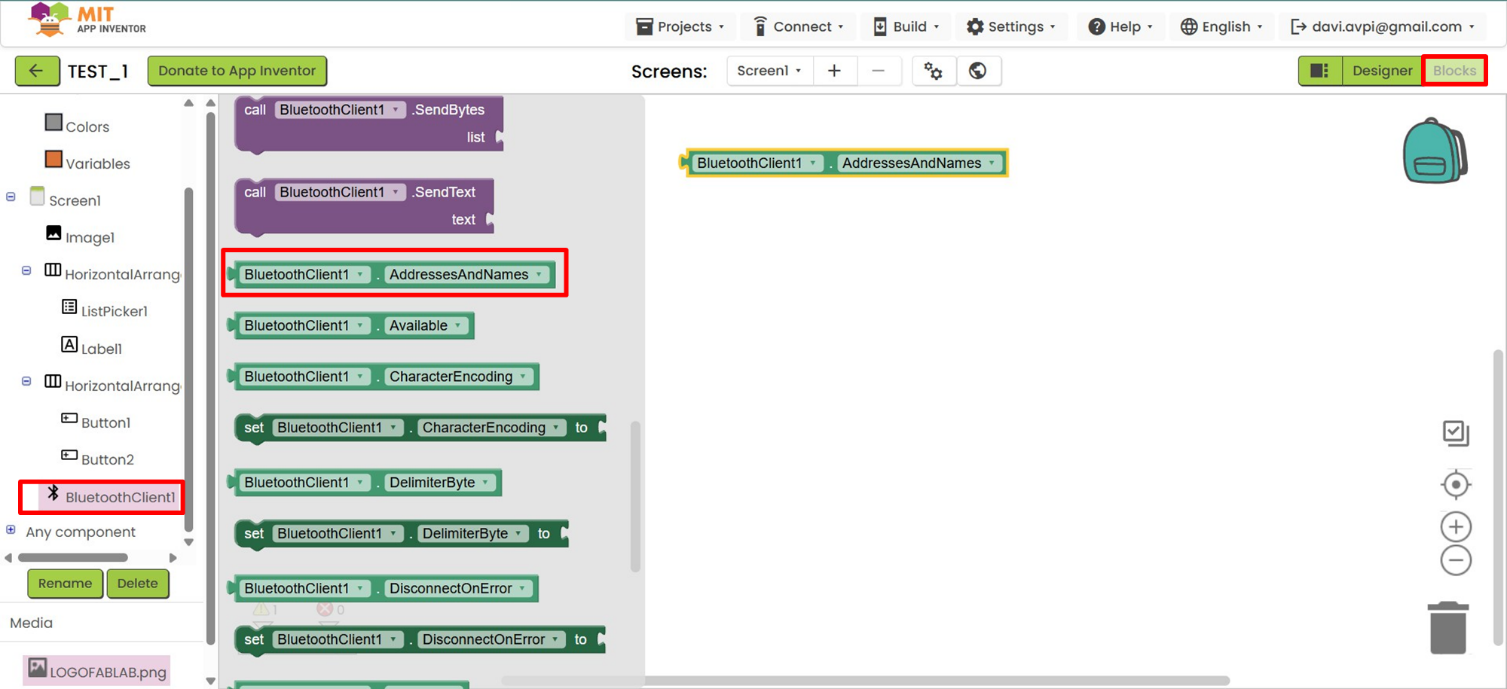This screenshot has width=1507, height=689.
Task: Open the Help menu
Action: (x=1120, y=27)
